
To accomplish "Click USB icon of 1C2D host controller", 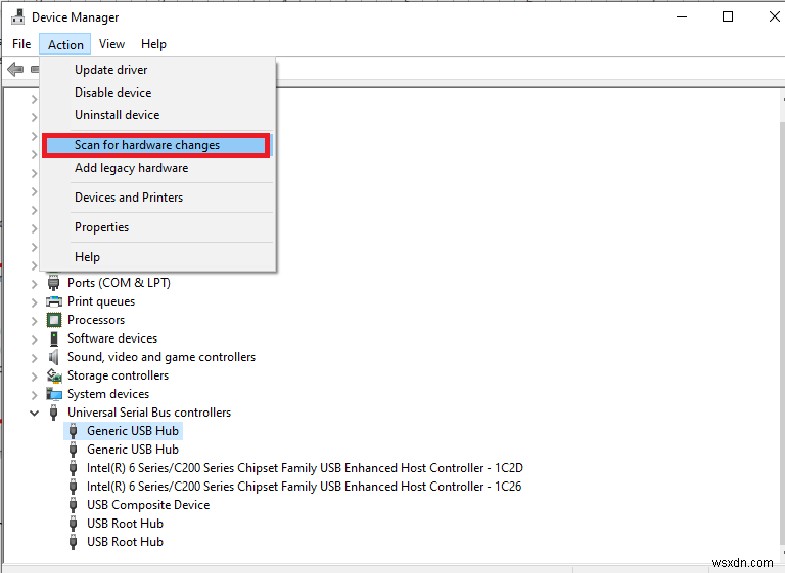I will 74,468.
